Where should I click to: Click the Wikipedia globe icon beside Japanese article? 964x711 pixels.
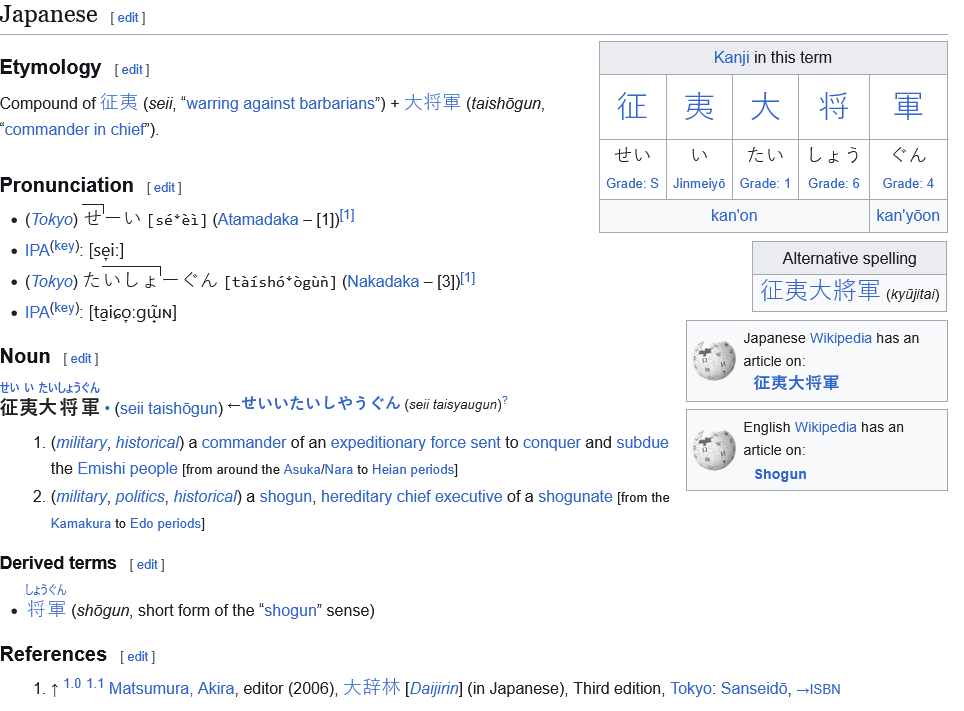(x=714, y=360)
